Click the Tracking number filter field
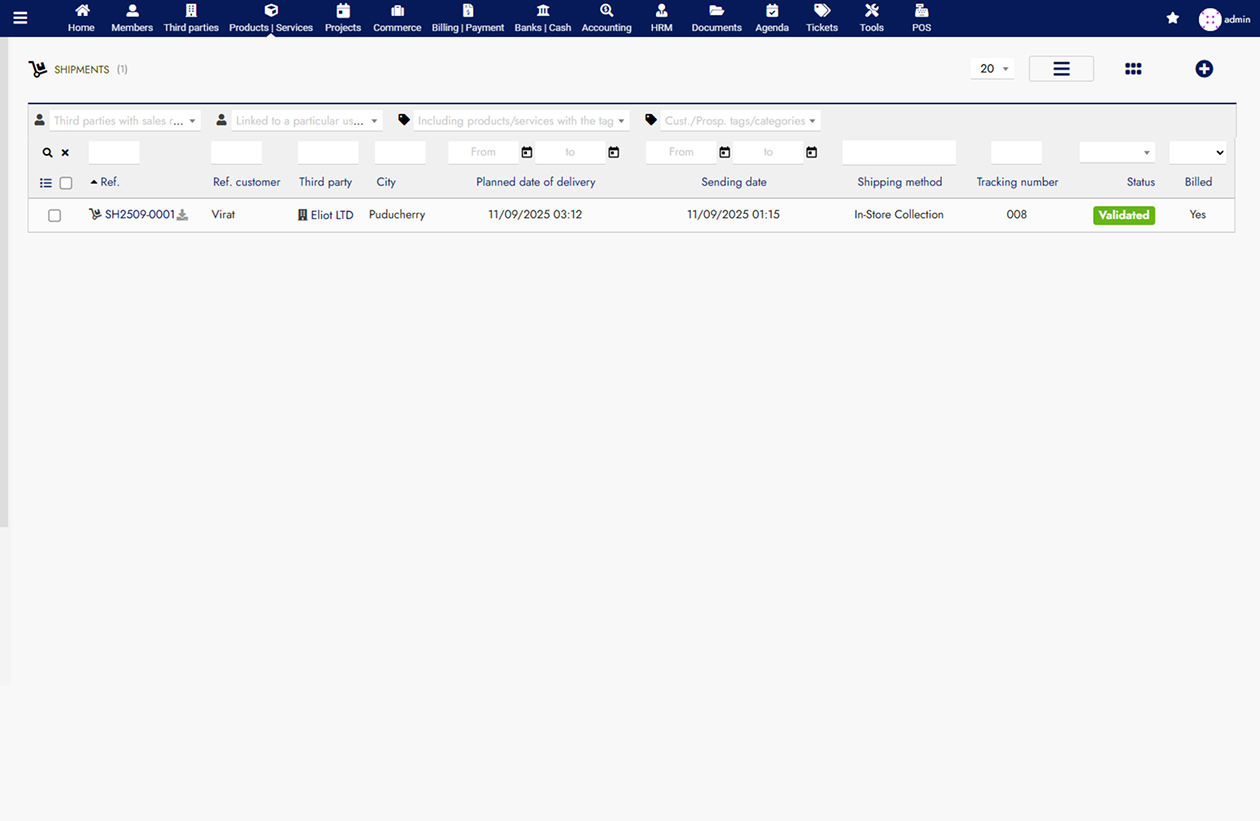This screenshot has height=821, width=1260. (x=1016, y=152)
